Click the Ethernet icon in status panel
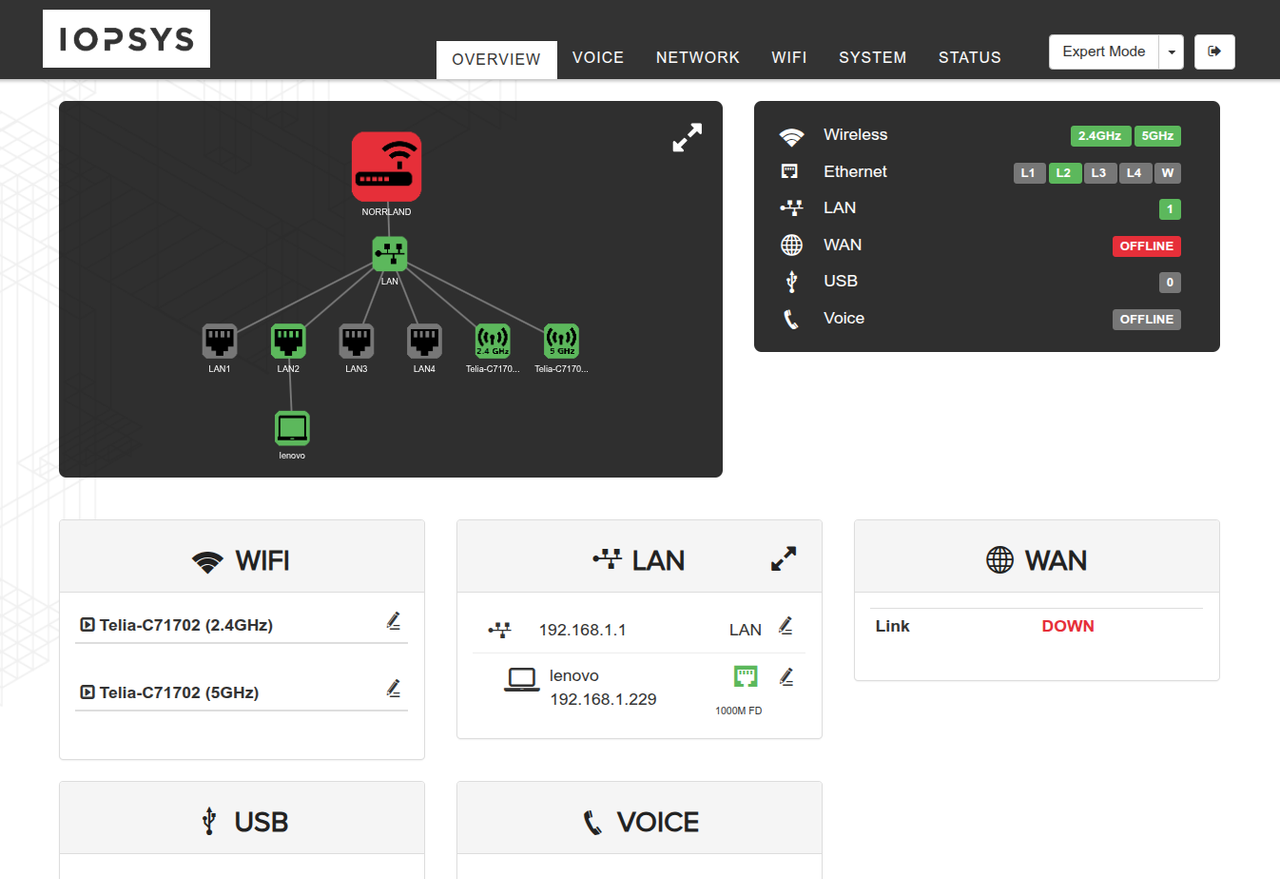Image resolution: width=1280 pixels, height=879 pixels. (x=790, y=172)
